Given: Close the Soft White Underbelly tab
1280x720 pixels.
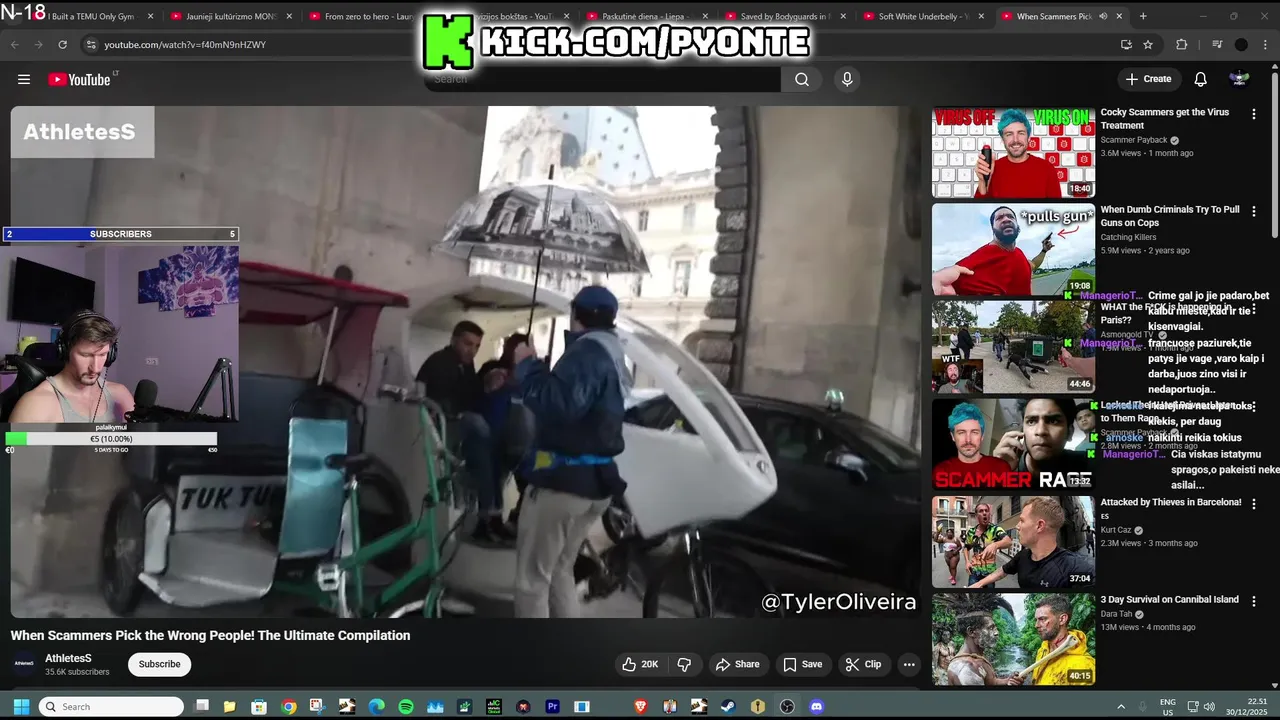Looking at the screenshot, I should [980, 16].
